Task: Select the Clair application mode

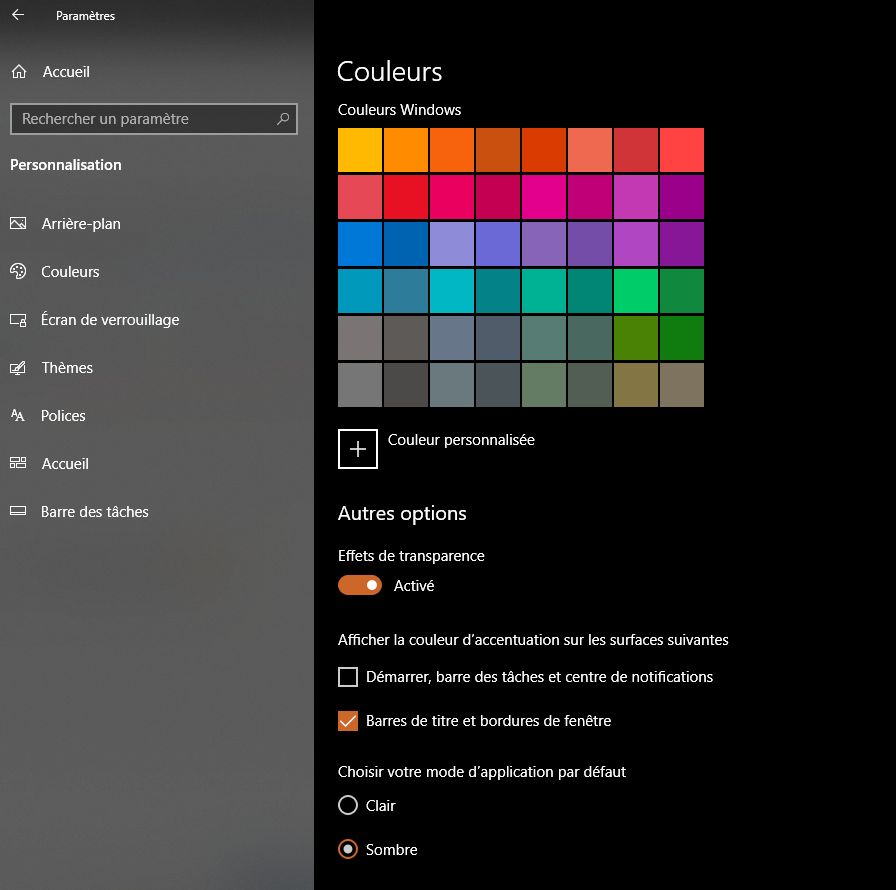Action: click(348, 805)
